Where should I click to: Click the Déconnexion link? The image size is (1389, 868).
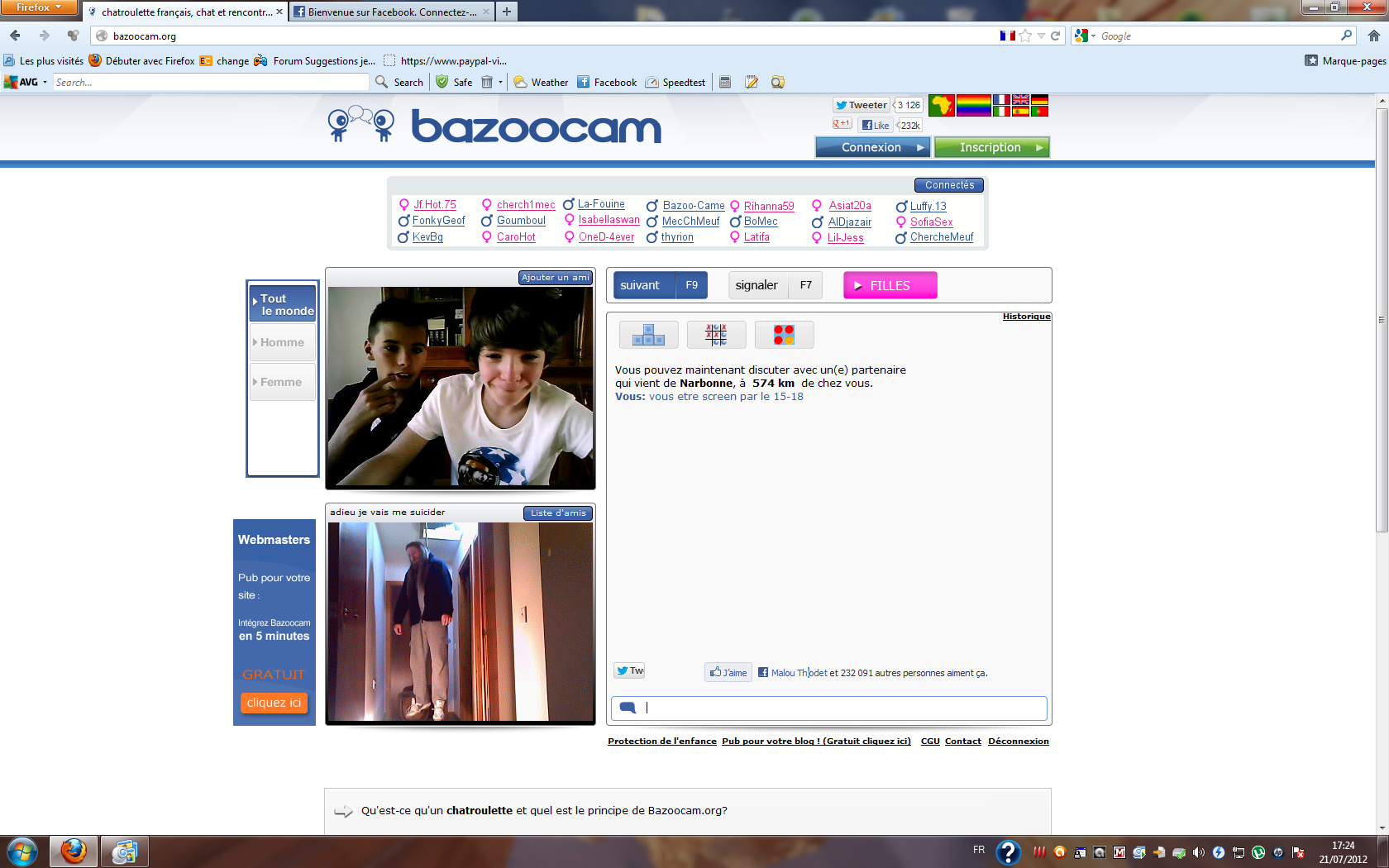point(1019,742)
